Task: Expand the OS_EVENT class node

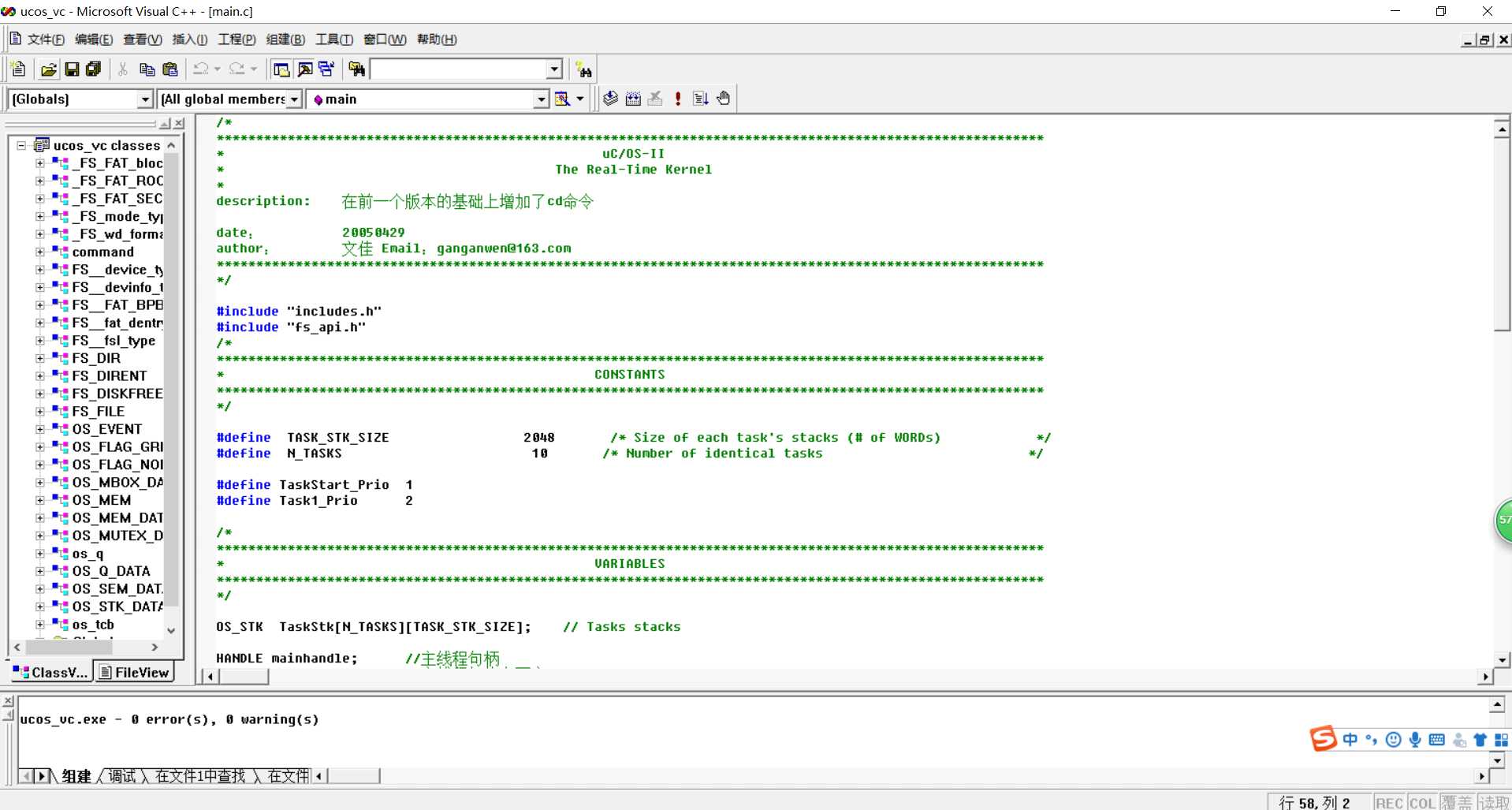Action: [x=39, y=429]
